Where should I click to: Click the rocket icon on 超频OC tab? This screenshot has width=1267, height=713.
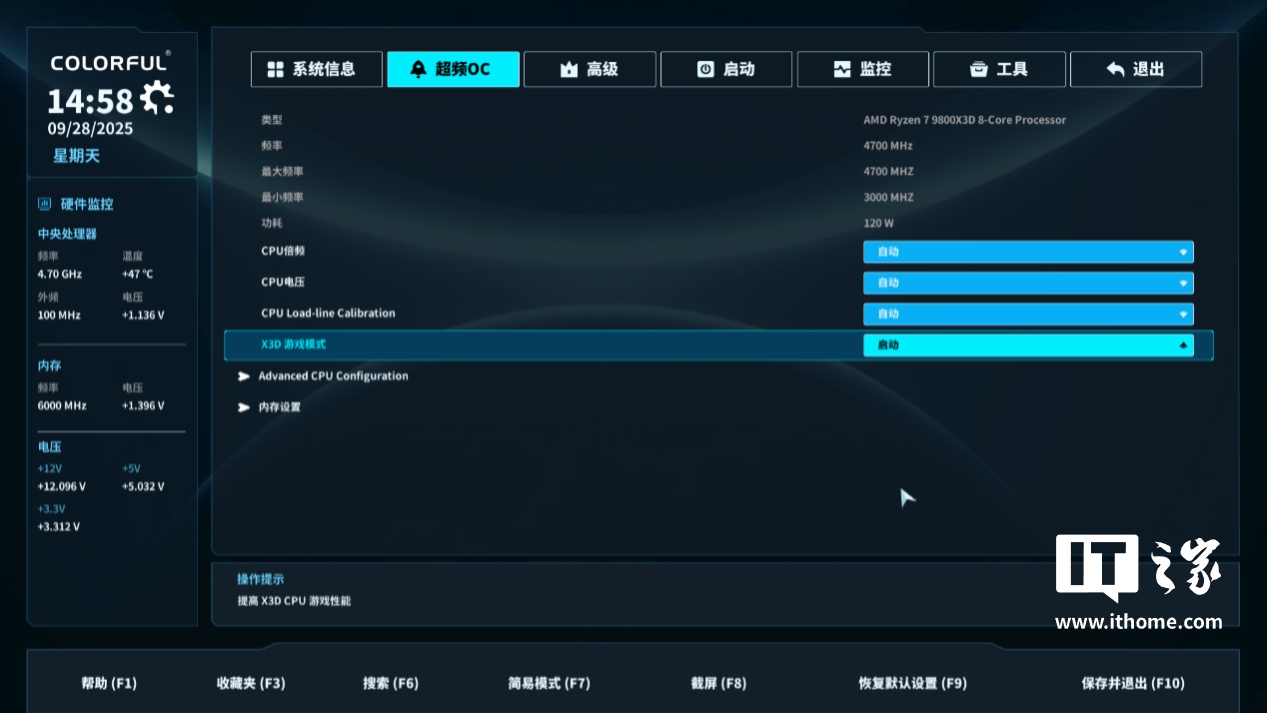(419, 69)
